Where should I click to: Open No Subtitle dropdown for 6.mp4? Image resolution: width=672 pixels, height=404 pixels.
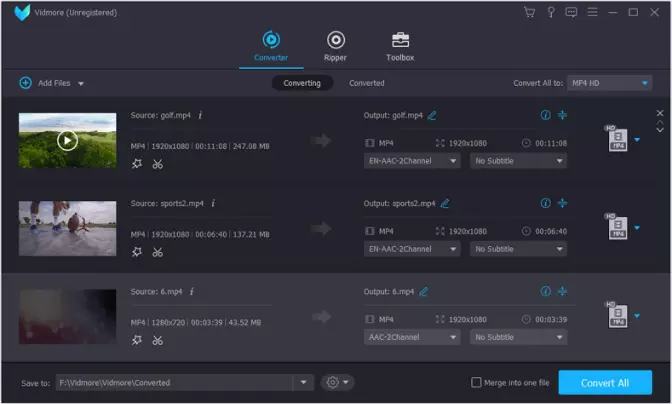519,337
